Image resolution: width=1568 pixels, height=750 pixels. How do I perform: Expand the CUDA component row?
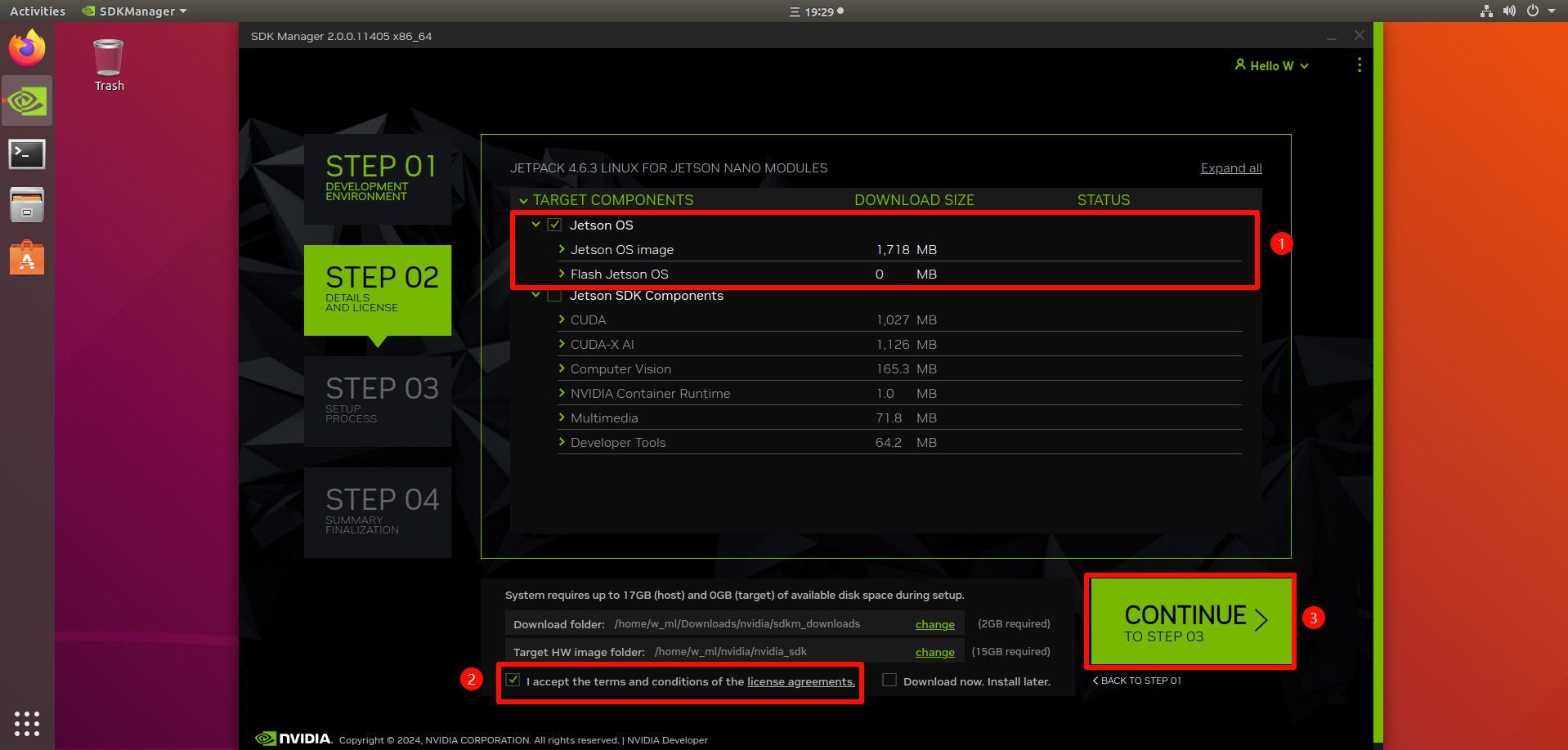(x=562, y=319)
